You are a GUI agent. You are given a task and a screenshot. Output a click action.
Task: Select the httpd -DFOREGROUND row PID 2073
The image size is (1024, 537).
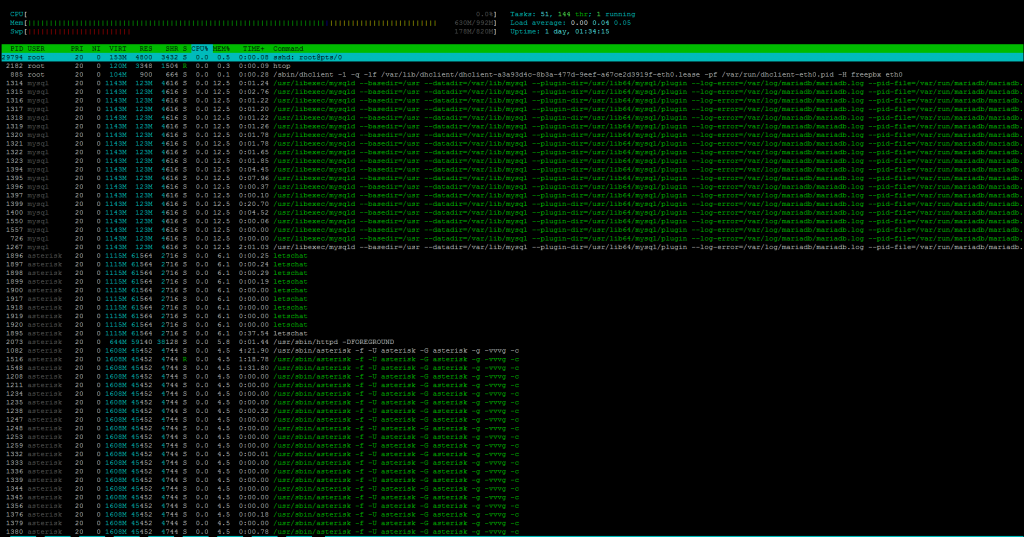point(512,342)
